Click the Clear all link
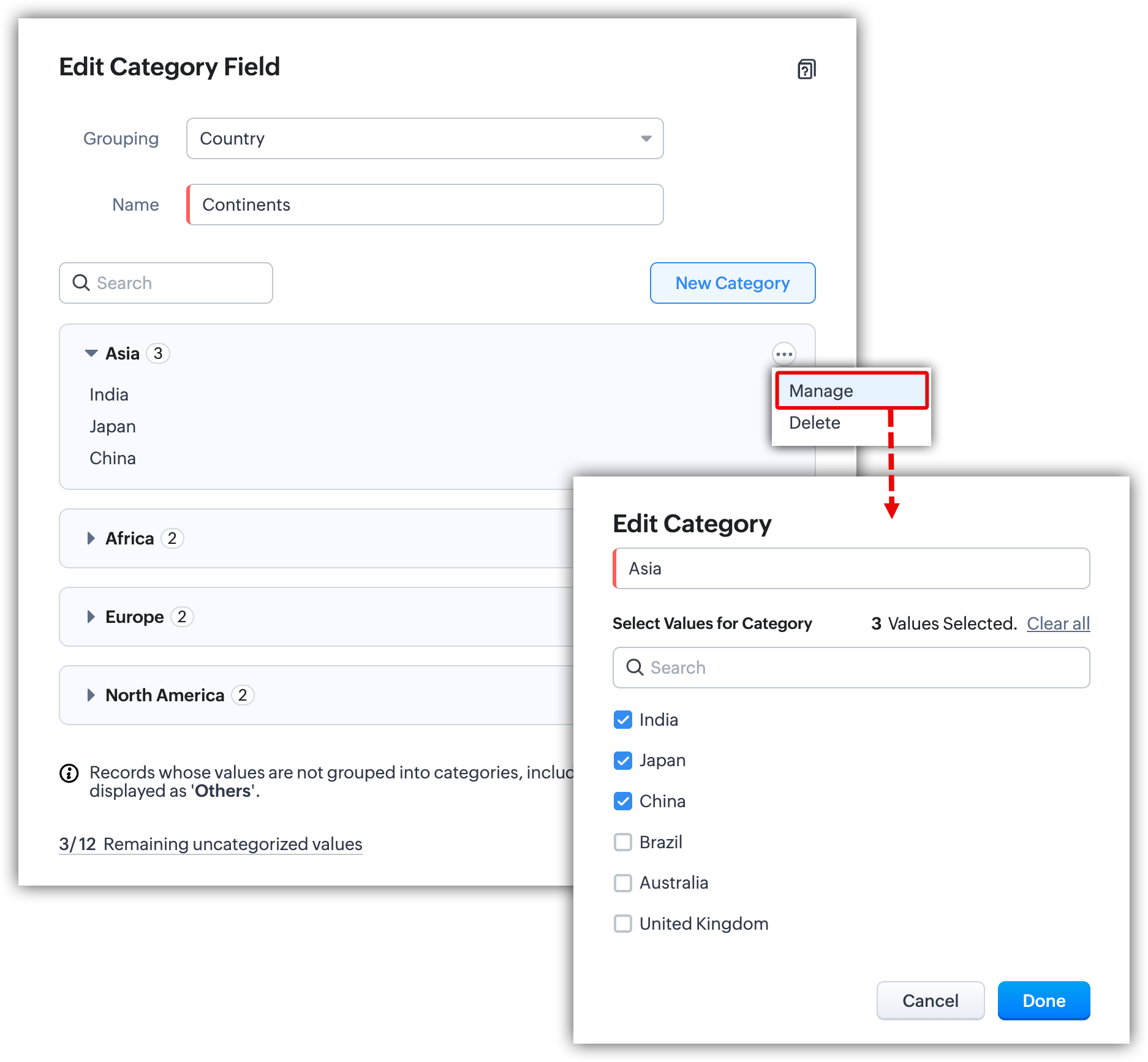This screenshot has width=1148, height=1062. click(x=1058, y=623)
